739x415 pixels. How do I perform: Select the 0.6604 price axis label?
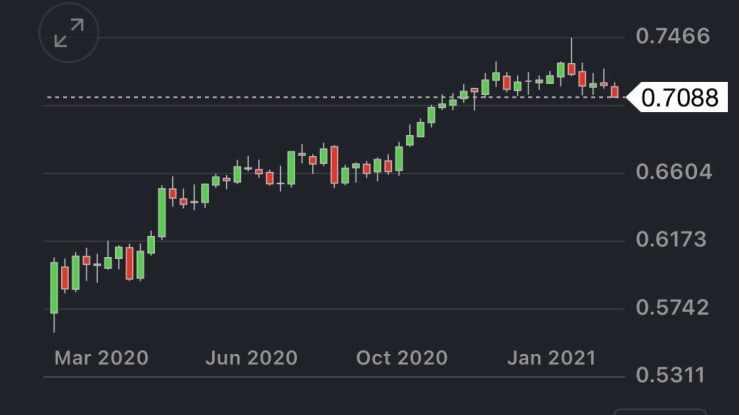point(673,172)
